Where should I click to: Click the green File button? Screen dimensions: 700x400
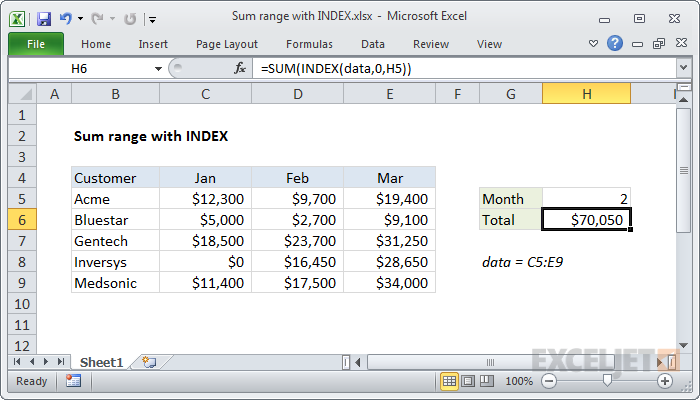[x=35, y=44]
